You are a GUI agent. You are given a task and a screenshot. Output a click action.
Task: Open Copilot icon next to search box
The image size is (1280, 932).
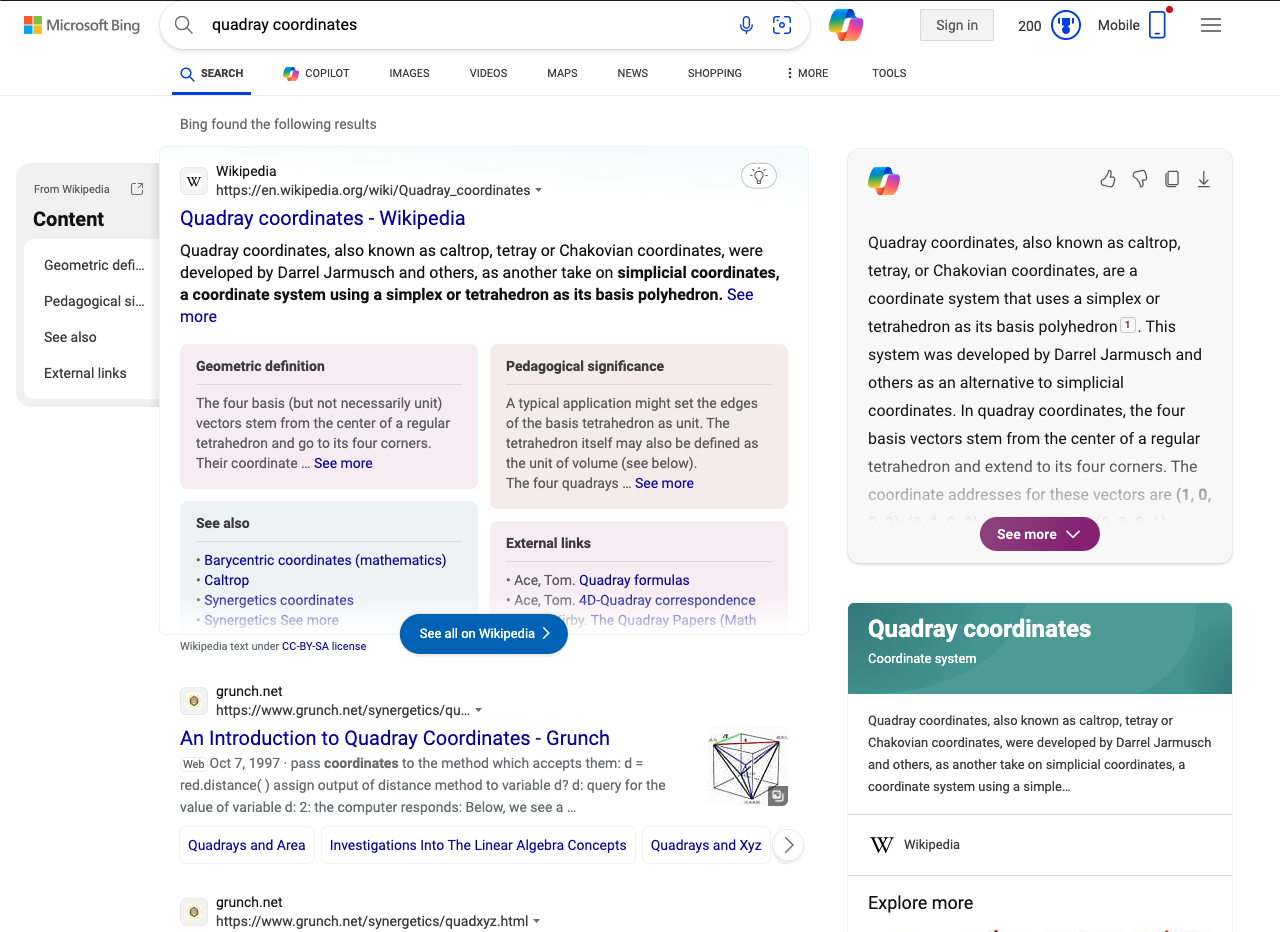[846, 25]
